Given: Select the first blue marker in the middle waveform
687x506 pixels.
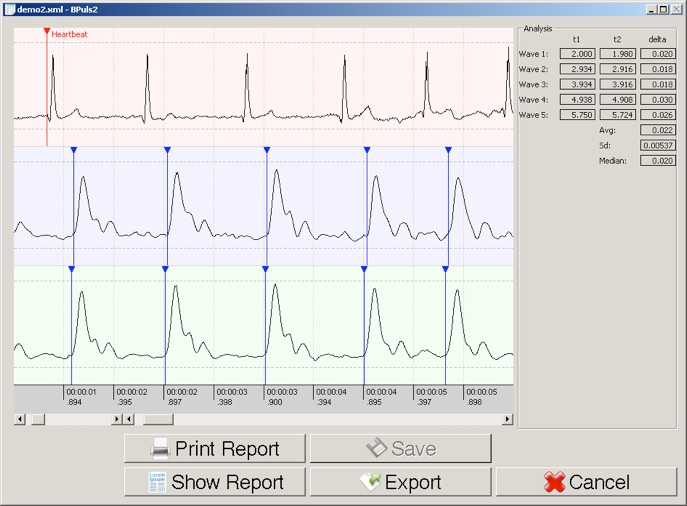Looking at the screenshot, I should pyautogui.click(x=73, y=150).
